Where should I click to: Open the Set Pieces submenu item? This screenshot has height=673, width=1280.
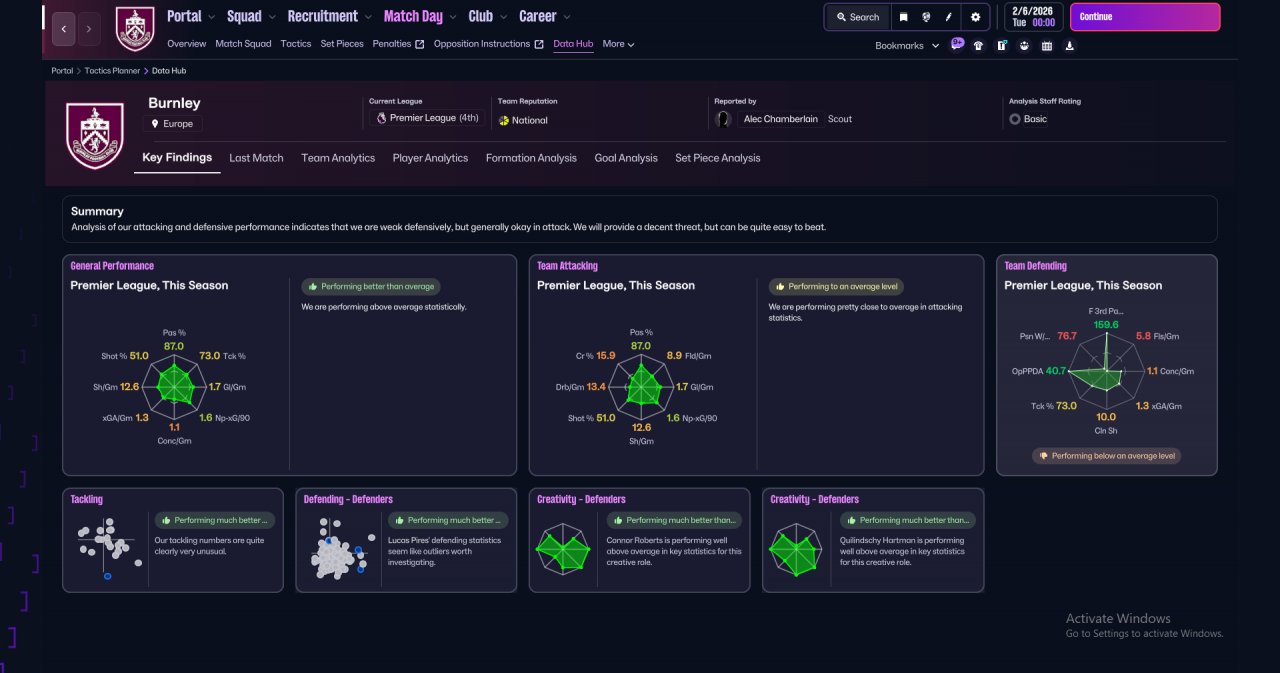(342, 44)
